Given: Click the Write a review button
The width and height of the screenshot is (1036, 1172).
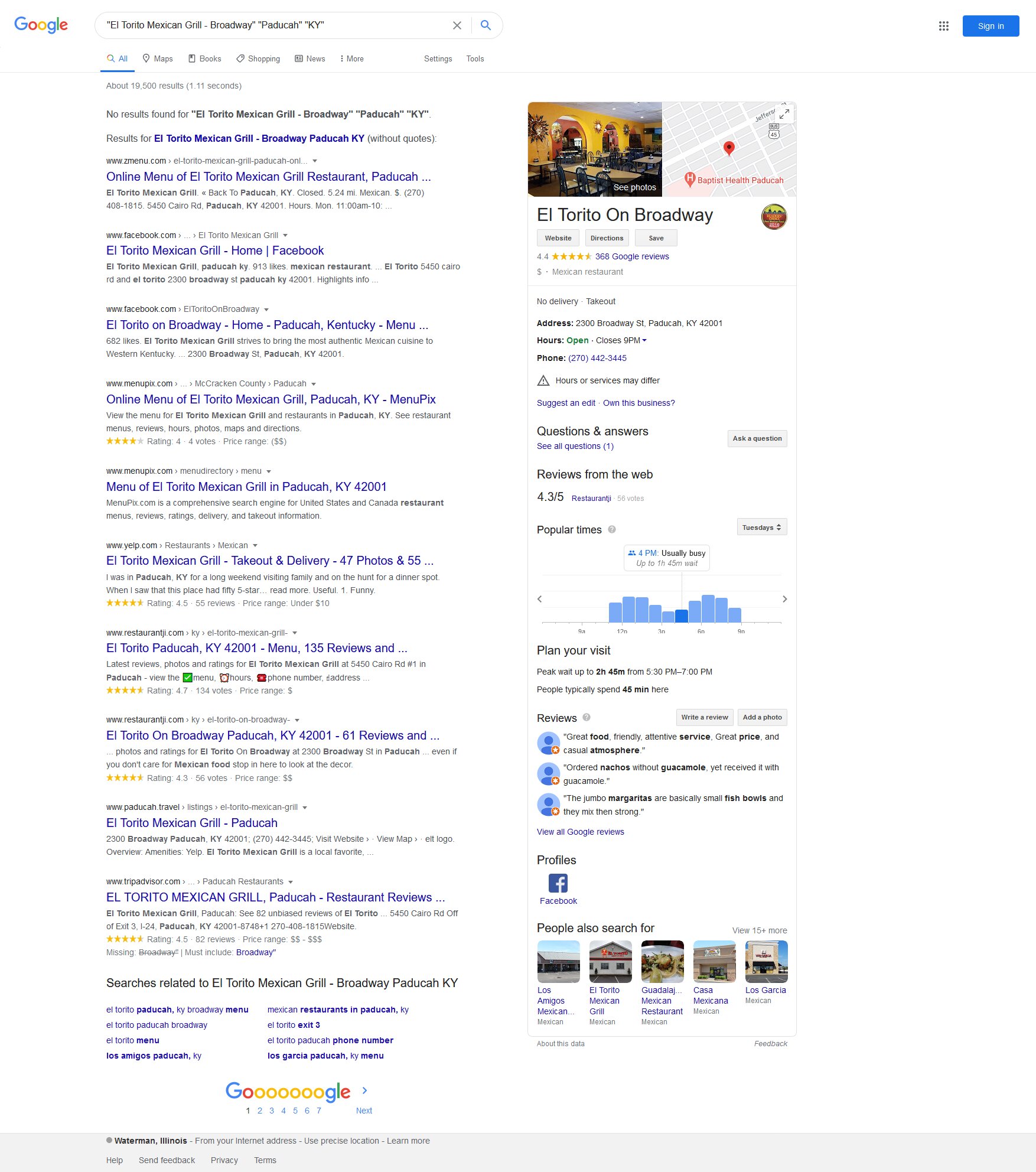Looking at the screenshot, I should coord(705,717).
